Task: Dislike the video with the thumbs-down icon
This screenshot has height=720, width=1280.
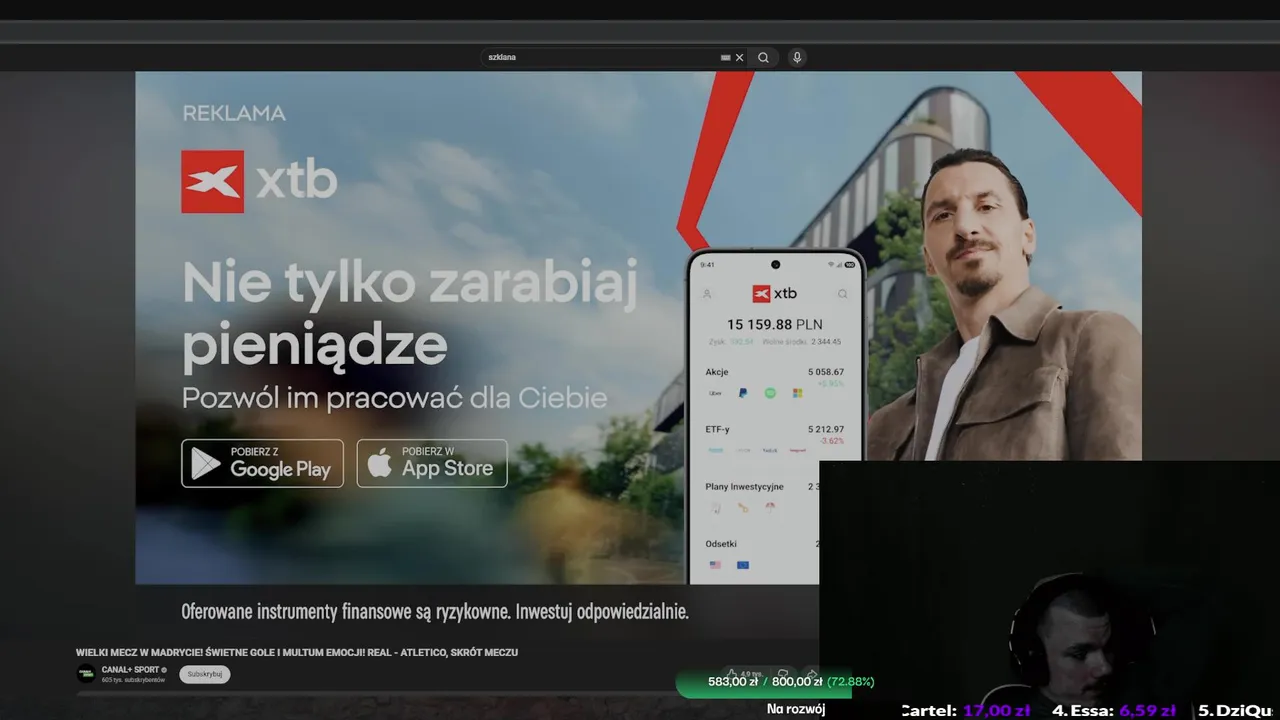Action: click(x=783, y=675)
